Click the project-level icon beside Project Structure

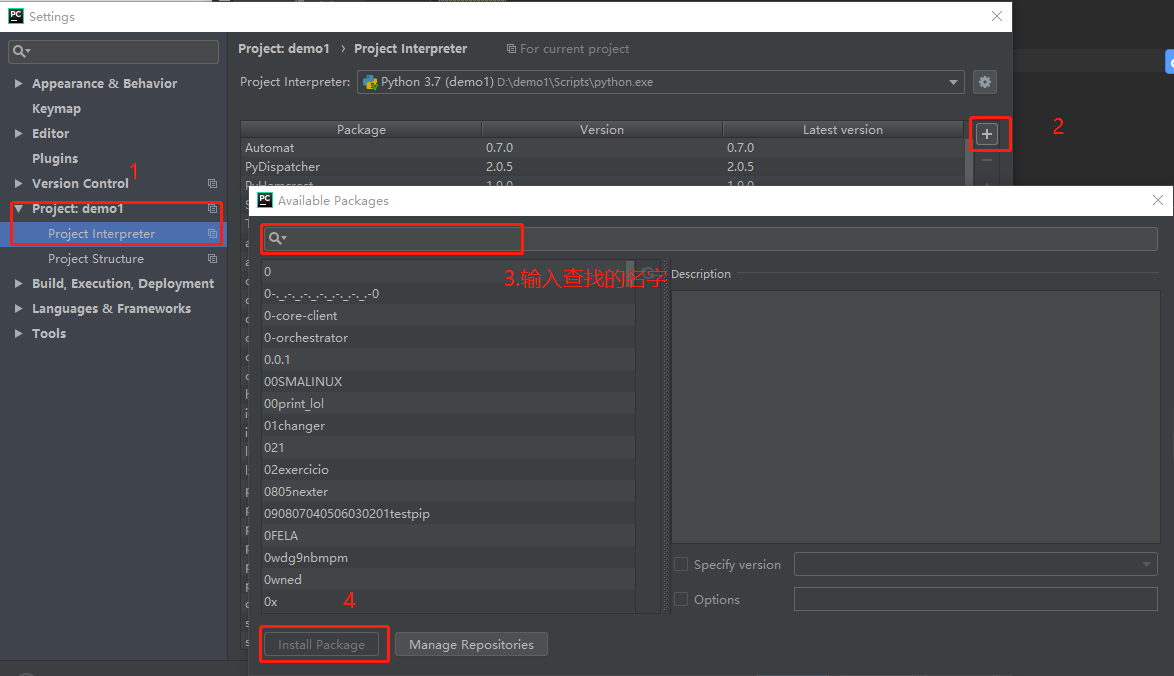pos(213,258)
